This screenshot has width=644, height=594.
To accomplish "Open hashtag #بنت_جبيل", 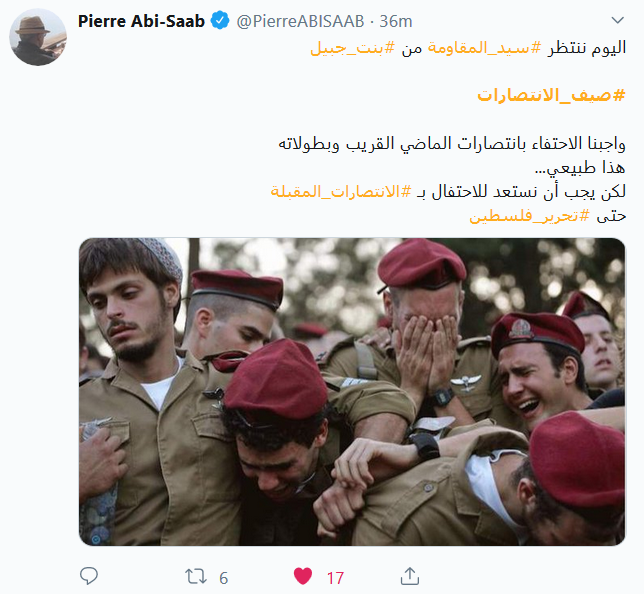I will [x=352, y=48].
